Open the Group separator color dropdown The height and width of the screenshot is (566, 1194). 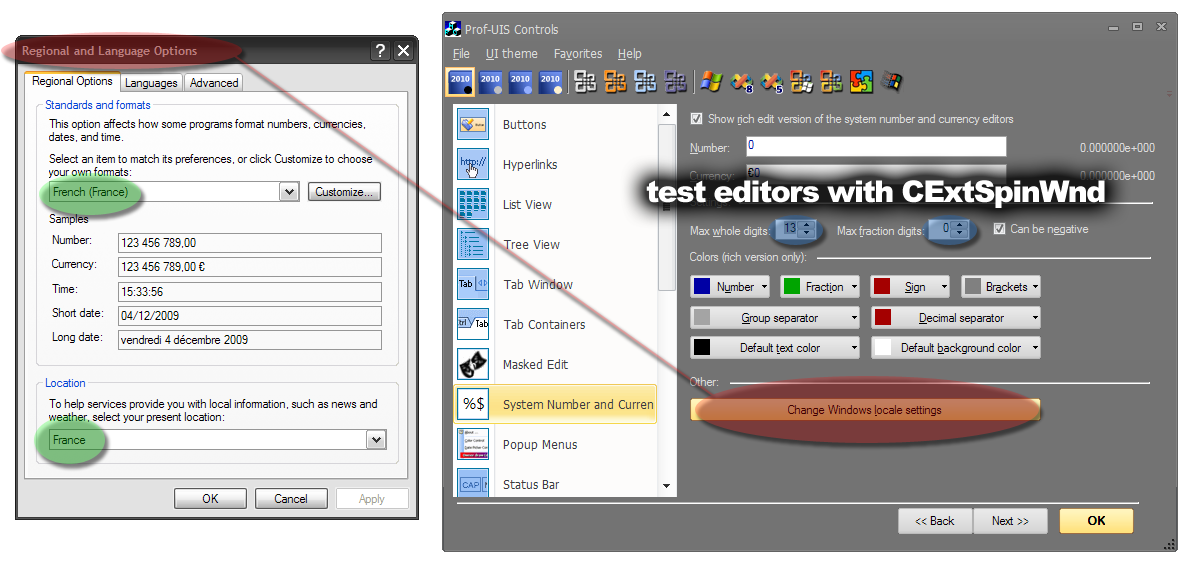click(775, 318)
